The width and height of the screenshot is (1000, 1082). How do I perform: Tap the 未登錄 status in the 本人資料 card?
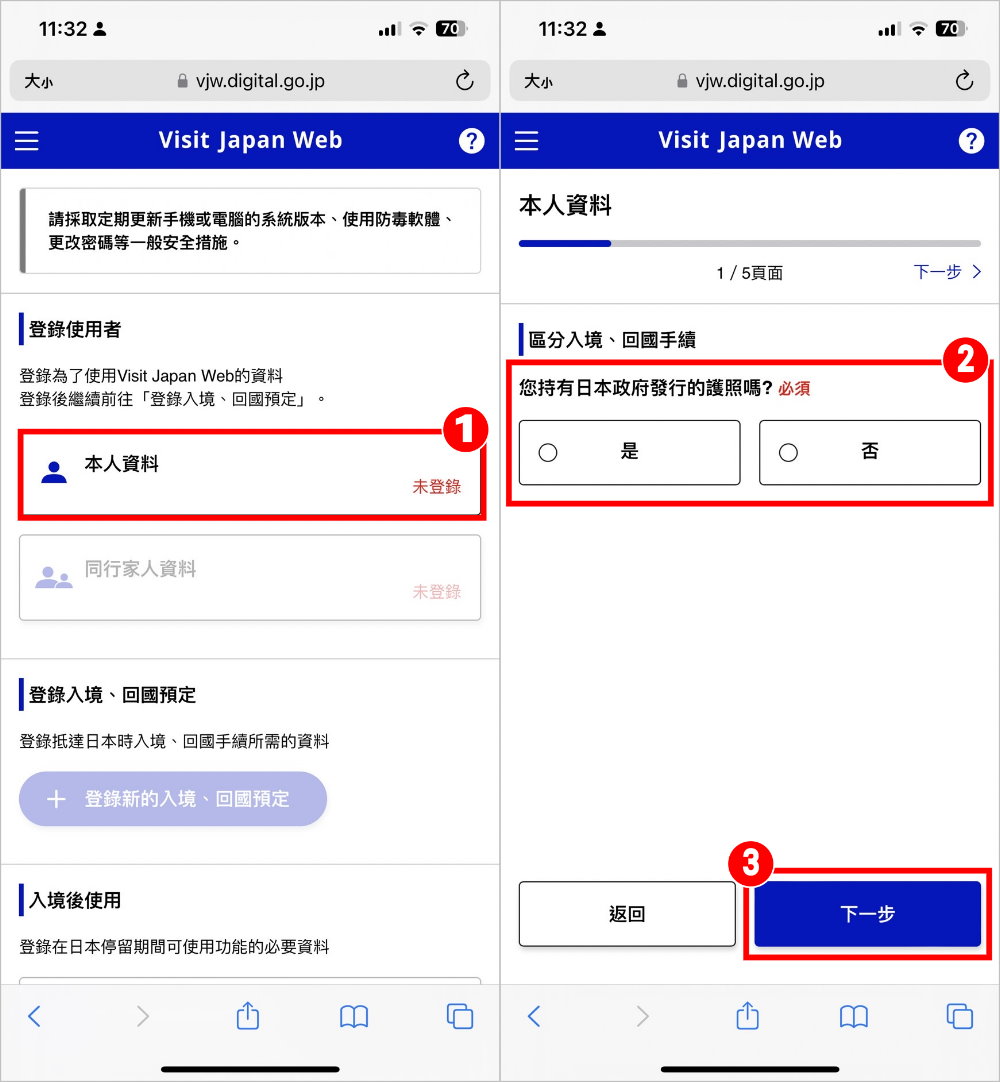[436, 486]
